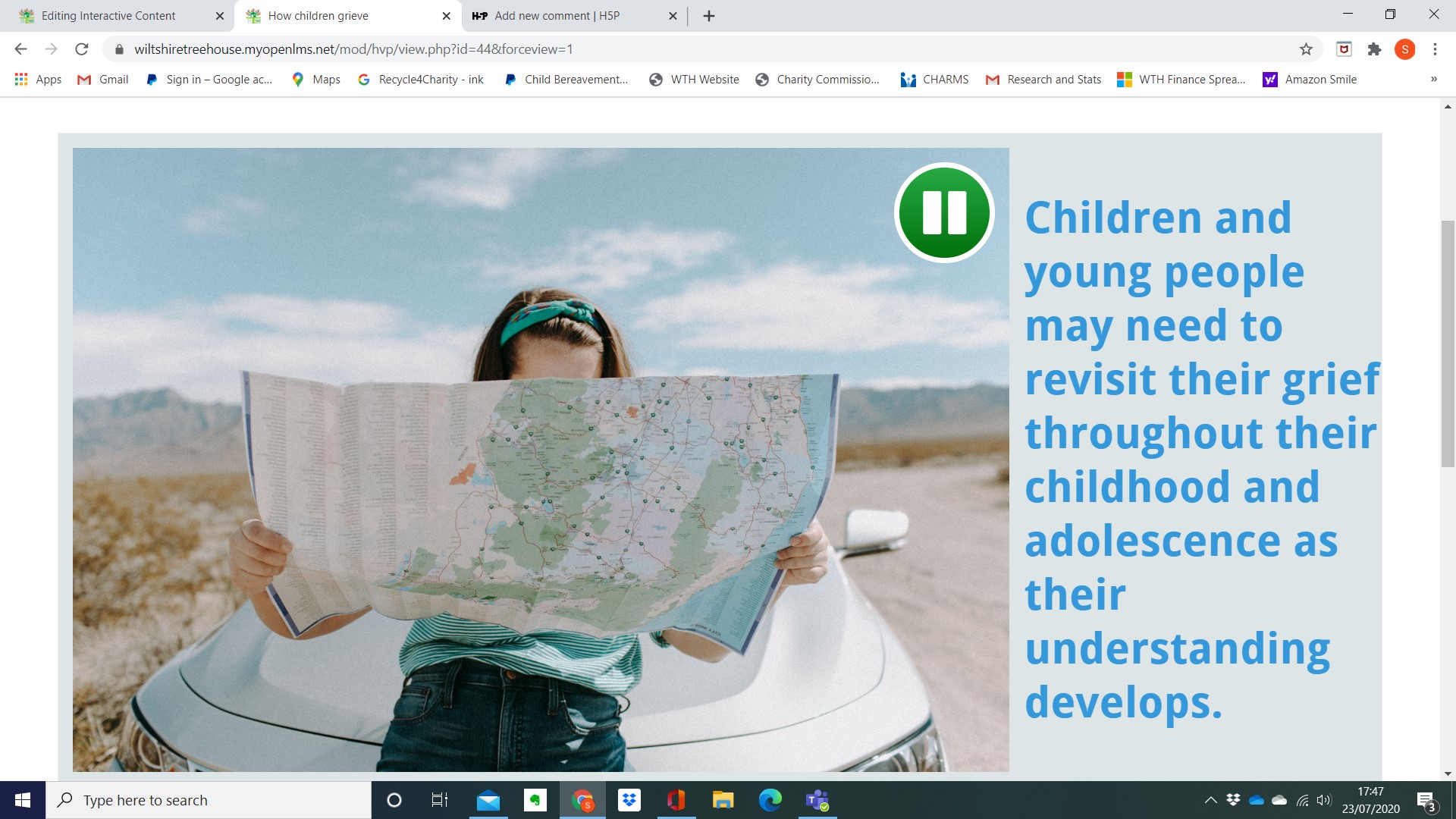This screenshot has width=1456, height=819.
Task: Open the Maps bookmark
Action: pos(316,80)
